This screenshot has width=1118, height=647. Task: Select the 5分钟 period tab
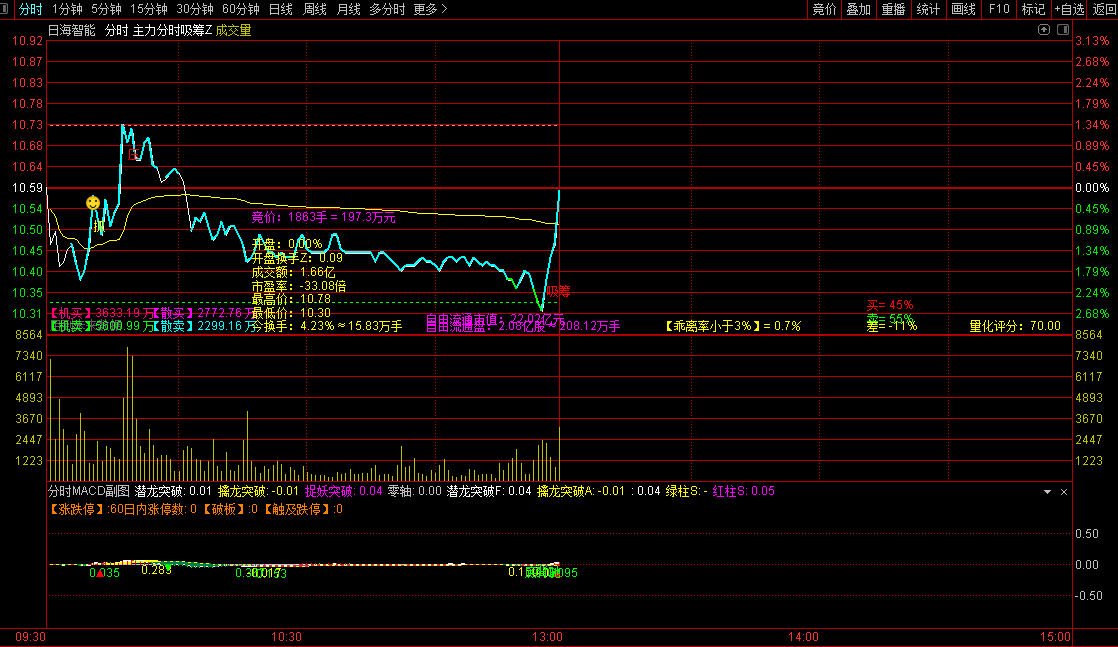tap(106, 9)
